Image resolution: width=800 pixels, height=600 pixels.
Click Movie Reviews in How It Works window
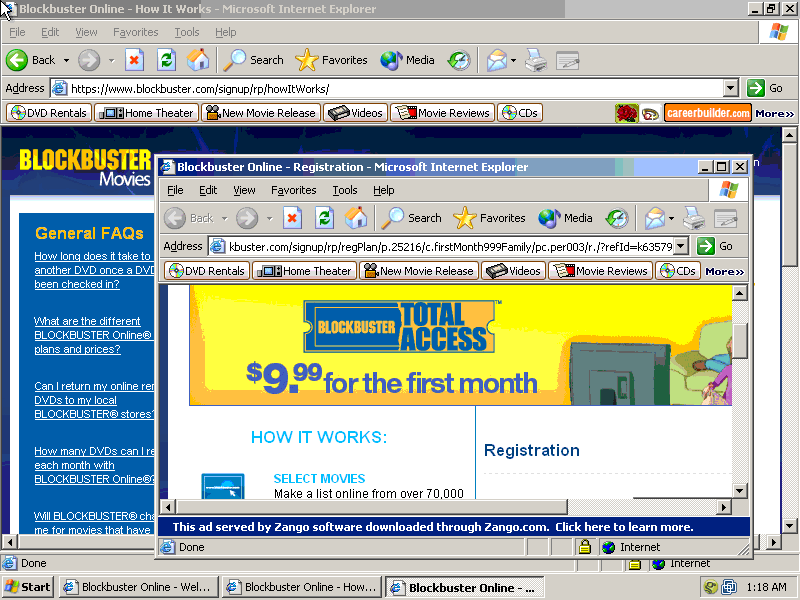[442, 113]
